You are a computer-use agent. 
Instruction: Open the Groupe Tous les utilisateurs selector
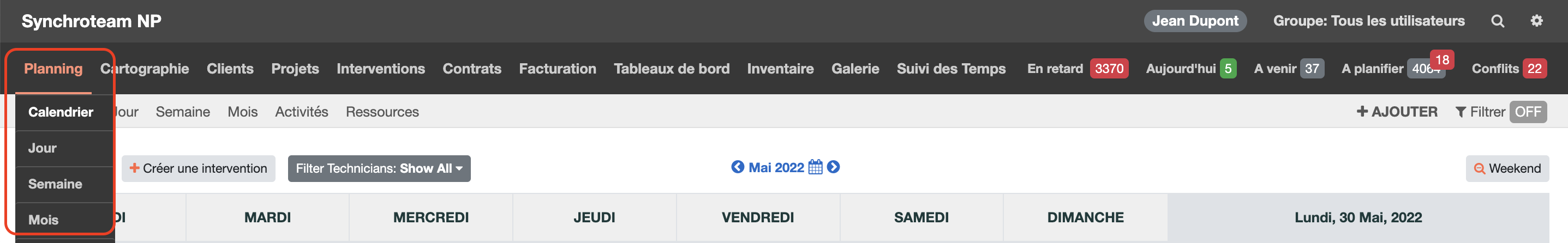pyautogui.click(x=1368, y=21)
